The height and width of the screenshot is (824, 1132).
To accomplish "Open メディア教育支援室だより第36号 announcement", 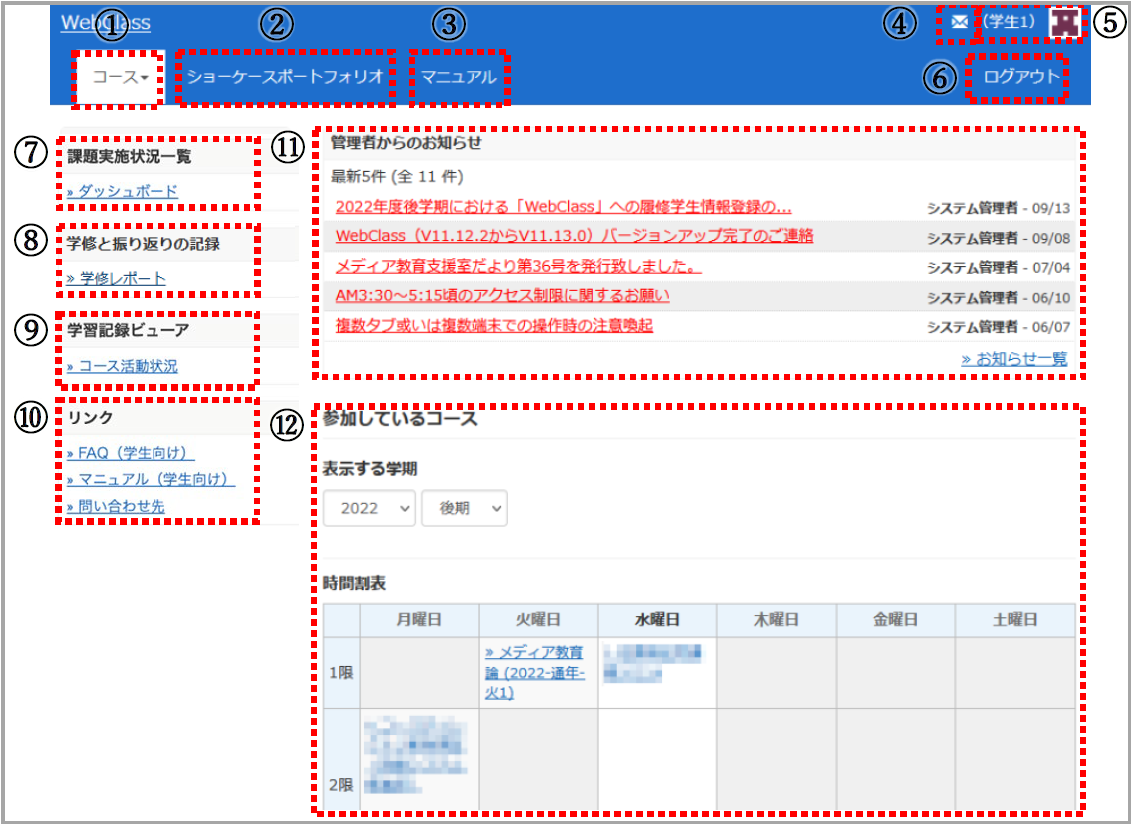I will 518,267.
